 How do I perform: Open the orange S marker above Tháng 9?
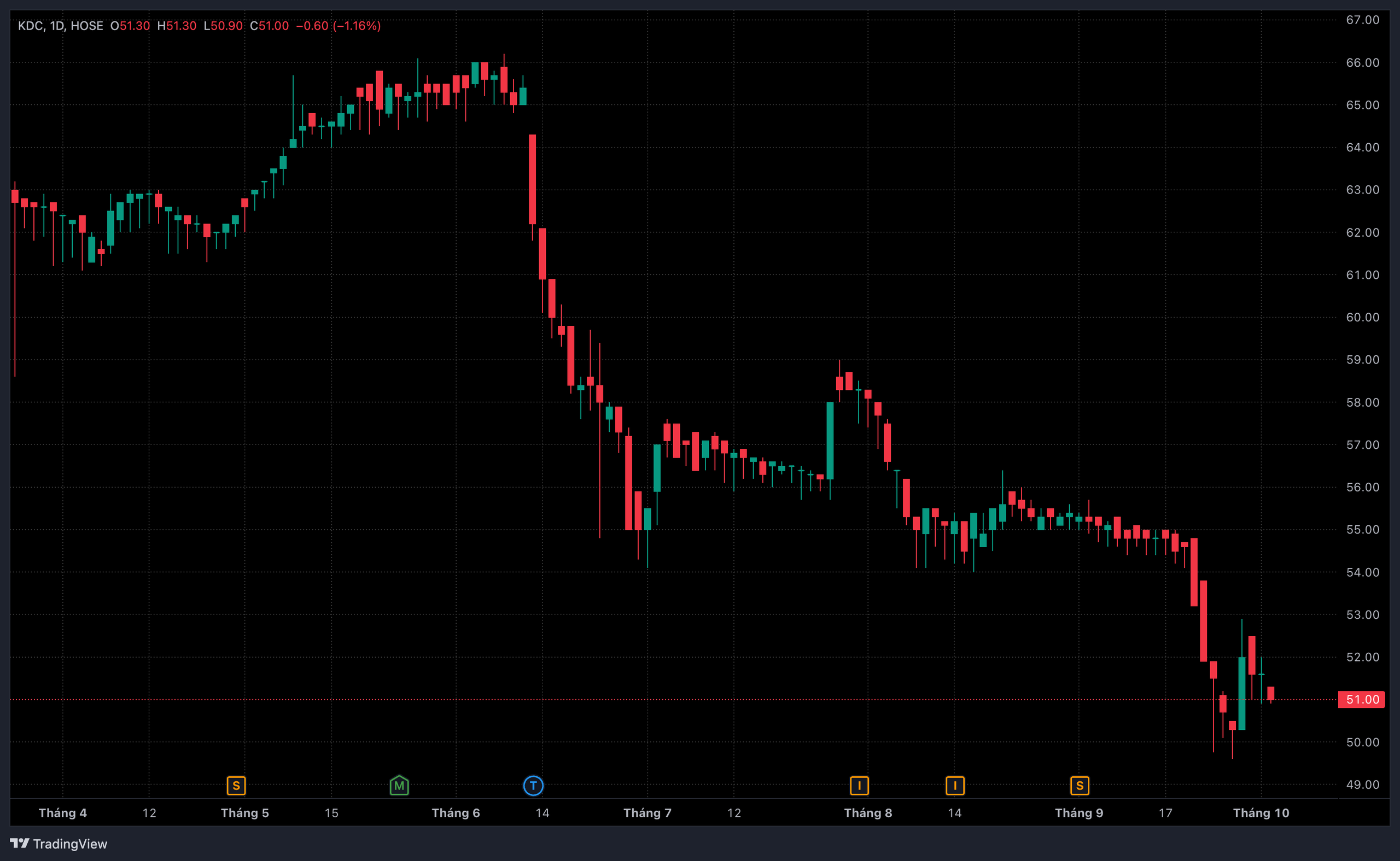pyautogui.click(x=1080, y=786)
